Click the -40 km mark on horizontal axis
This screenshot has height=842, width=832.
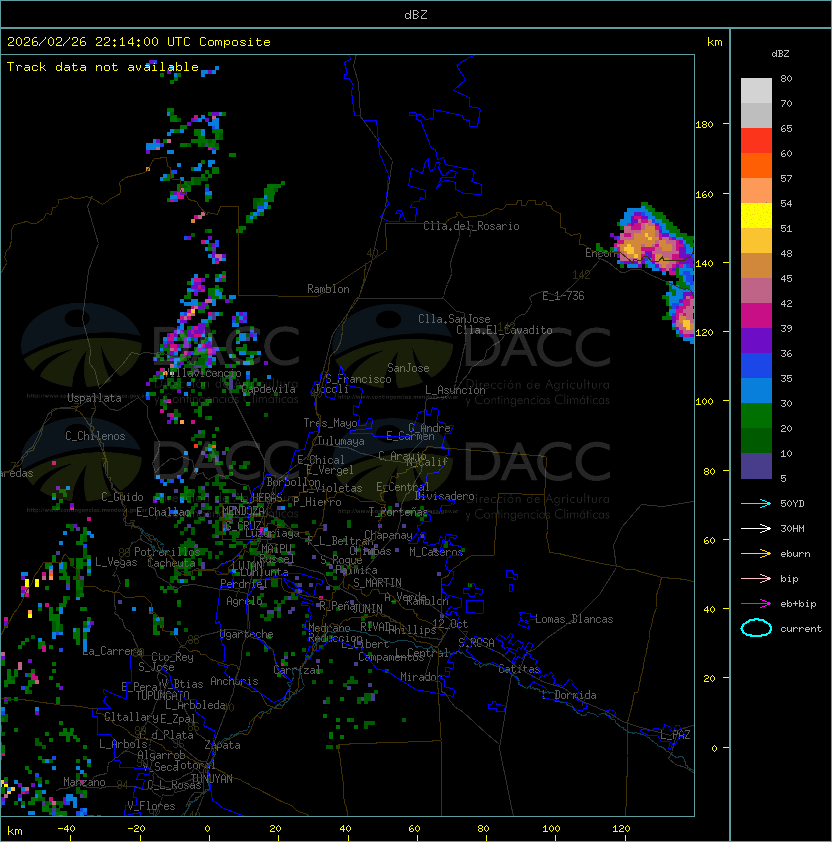(66, 829)
